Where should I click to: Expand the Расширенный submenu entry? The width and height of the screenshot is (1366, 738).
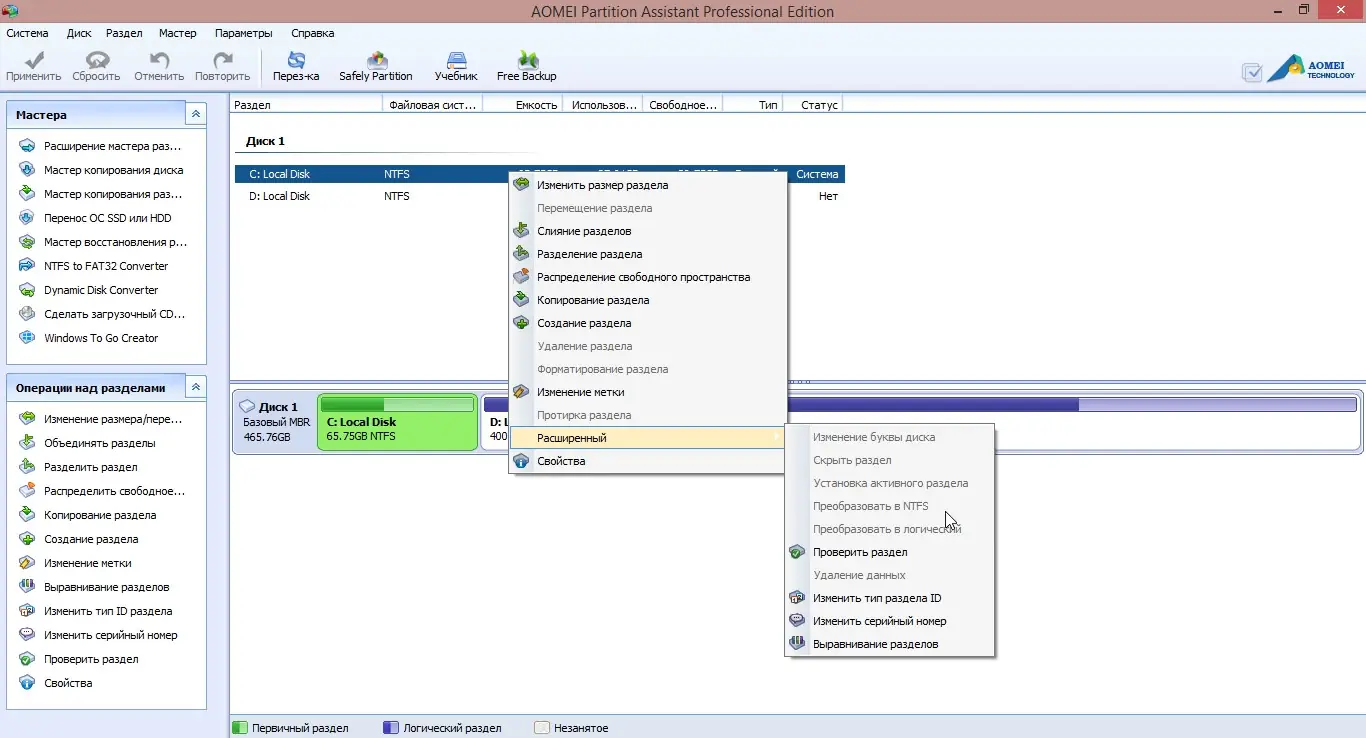[647, 438]
